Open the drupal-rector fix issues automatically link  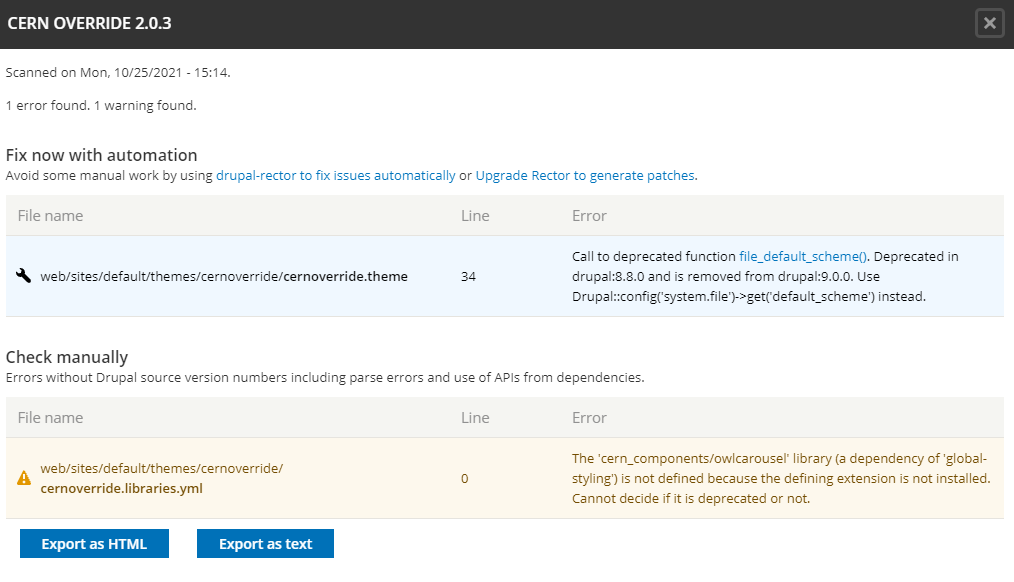click(x=336, y=175)
